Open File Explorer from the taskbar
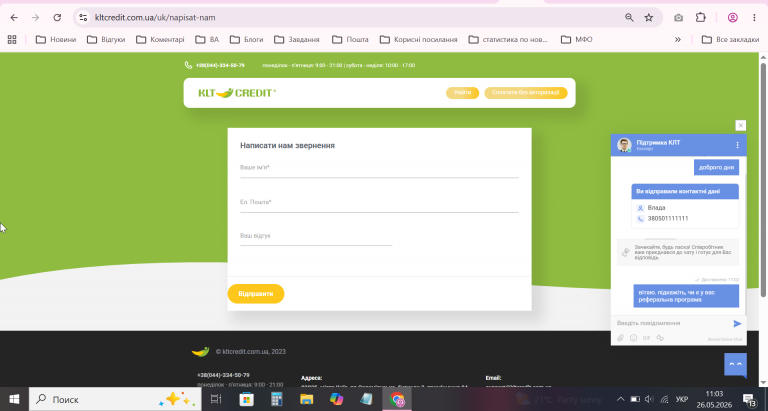 click(307, 399)
